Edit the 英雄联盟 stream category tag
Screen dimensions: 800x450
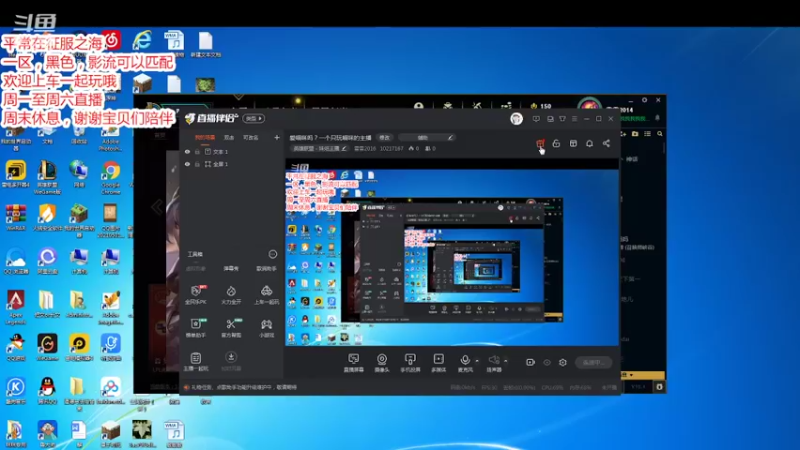coord(319,148)
